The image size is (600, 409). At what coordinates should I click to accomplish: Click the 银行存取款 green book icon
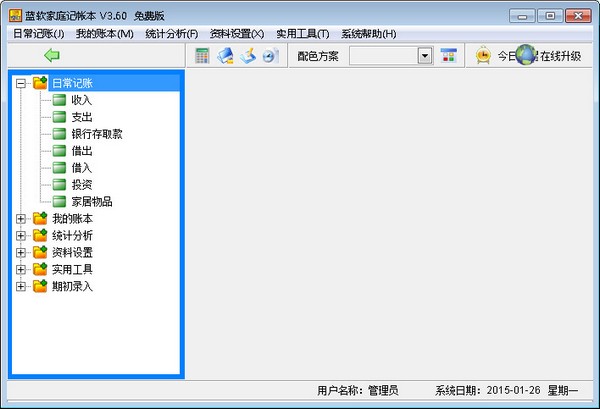[59, 134]
